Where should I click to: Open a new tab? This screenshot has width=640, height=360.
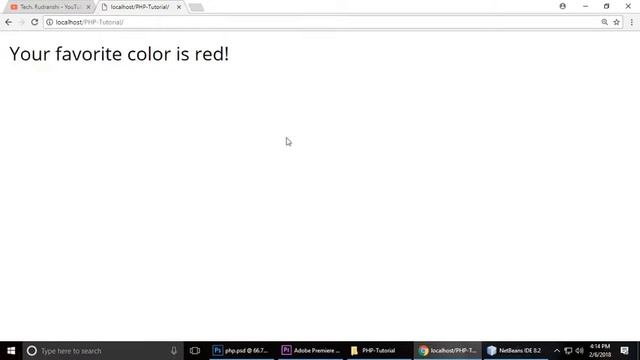click(x=196, y=7)
